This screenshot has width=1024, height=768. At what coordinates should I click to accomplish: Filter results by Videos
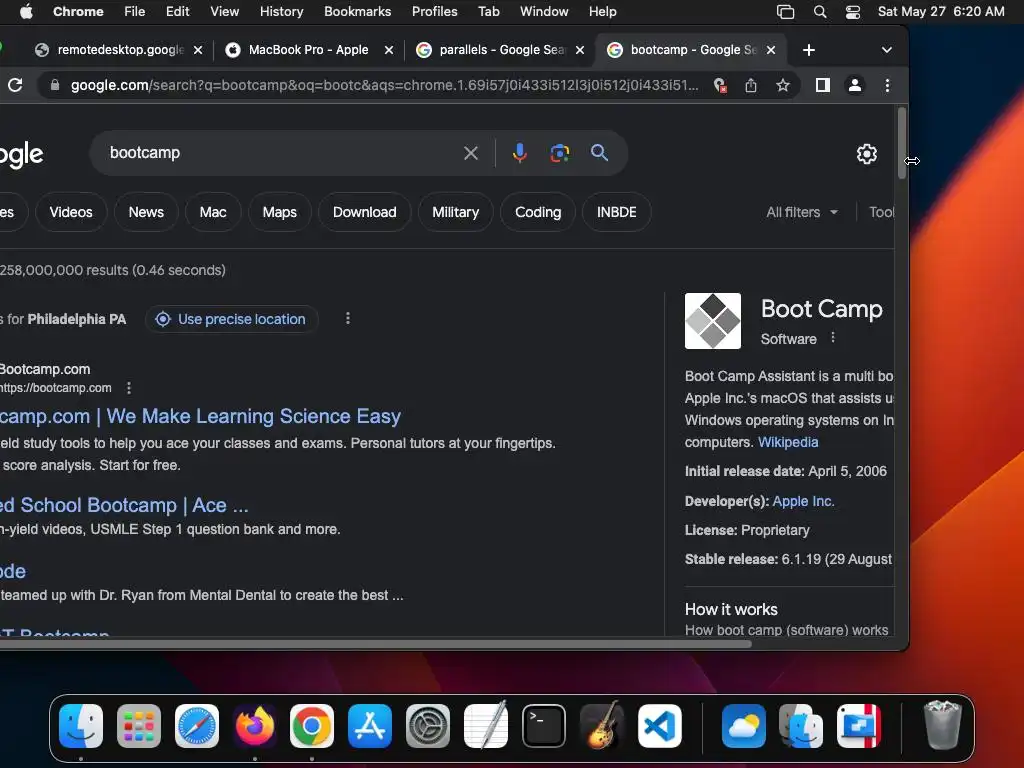click(x=71, y=212)
